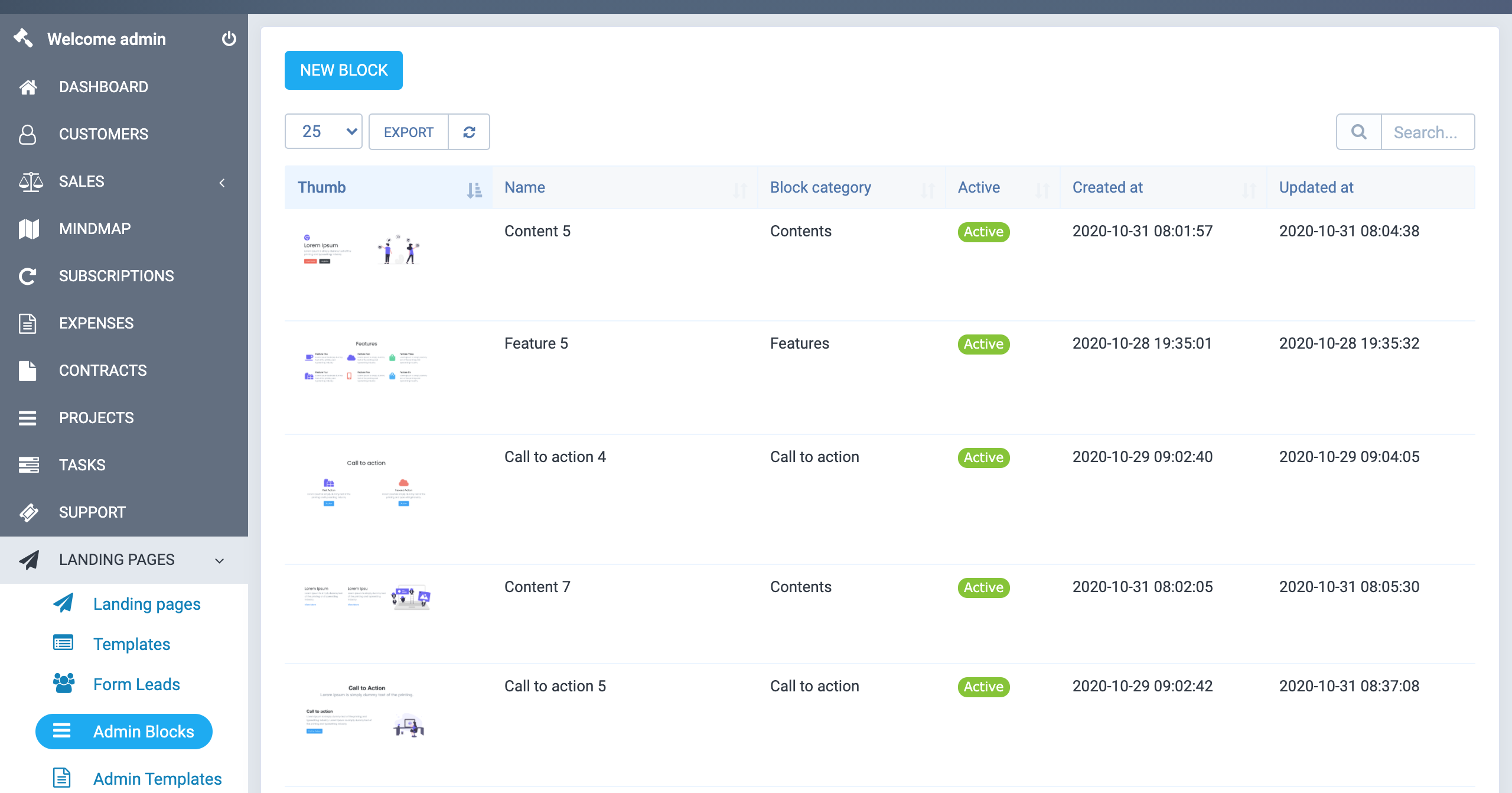Toggle sort on Created at column
The height and width of the screenshot is (793, 1512).
tap(1249, 189)
